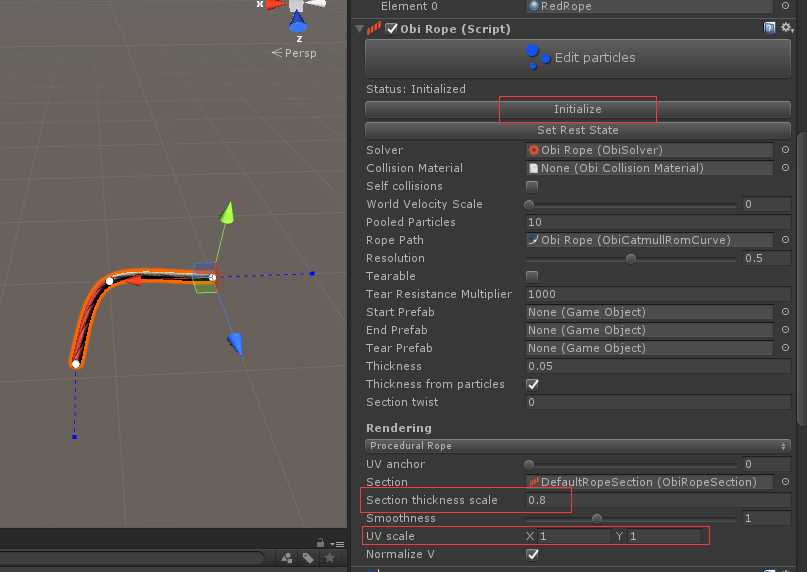Click Section twist value field
807x572 pixels.
coord(658,402)
